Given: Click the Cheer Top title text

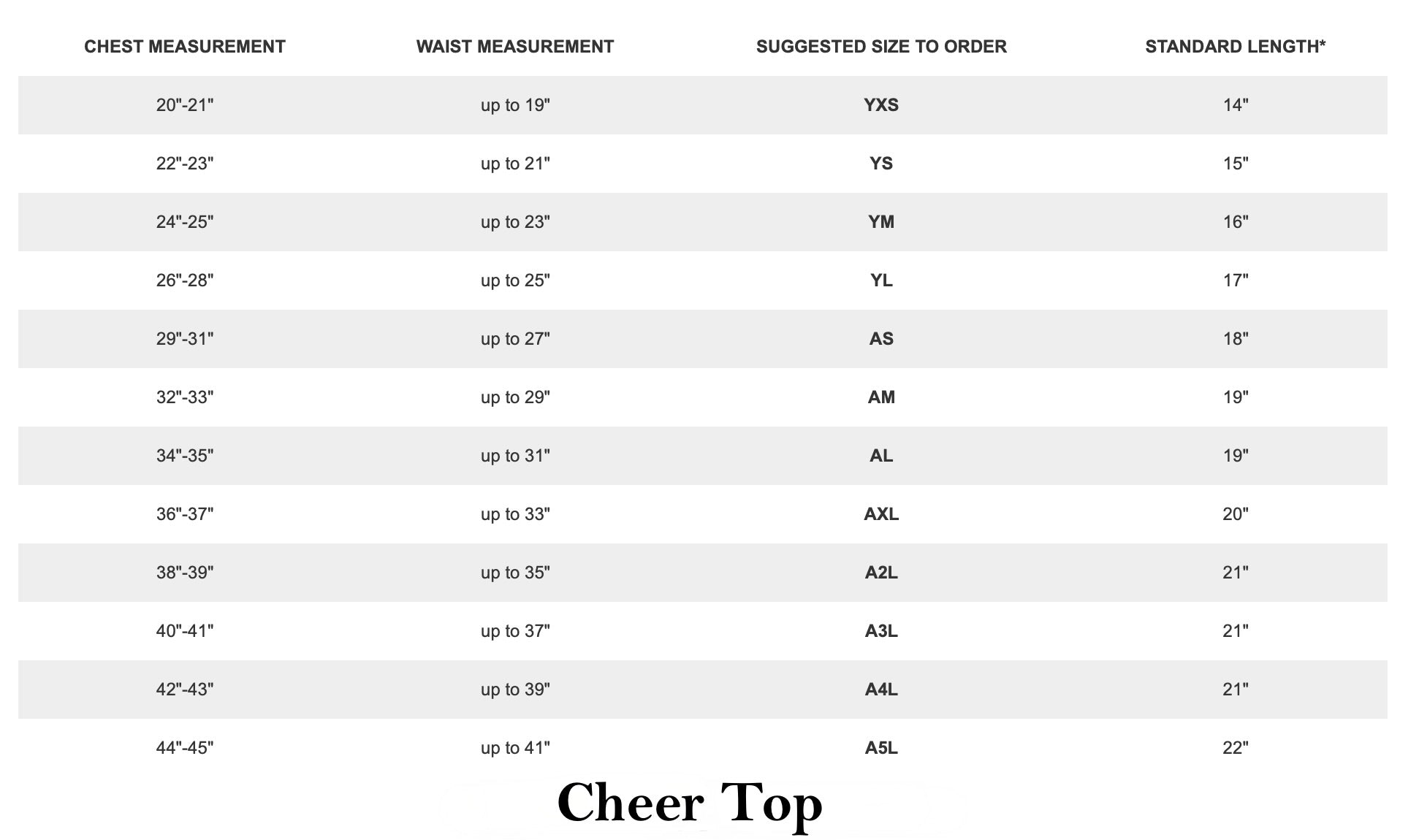Looking at the screenshot, I should pos(690,803).
